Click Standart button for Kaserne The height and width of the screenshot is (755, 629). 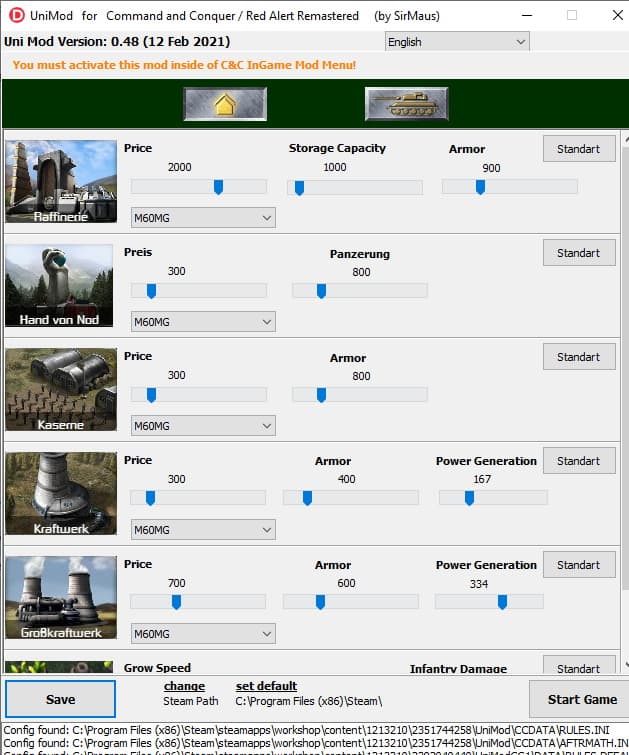(x=579, y=357)
